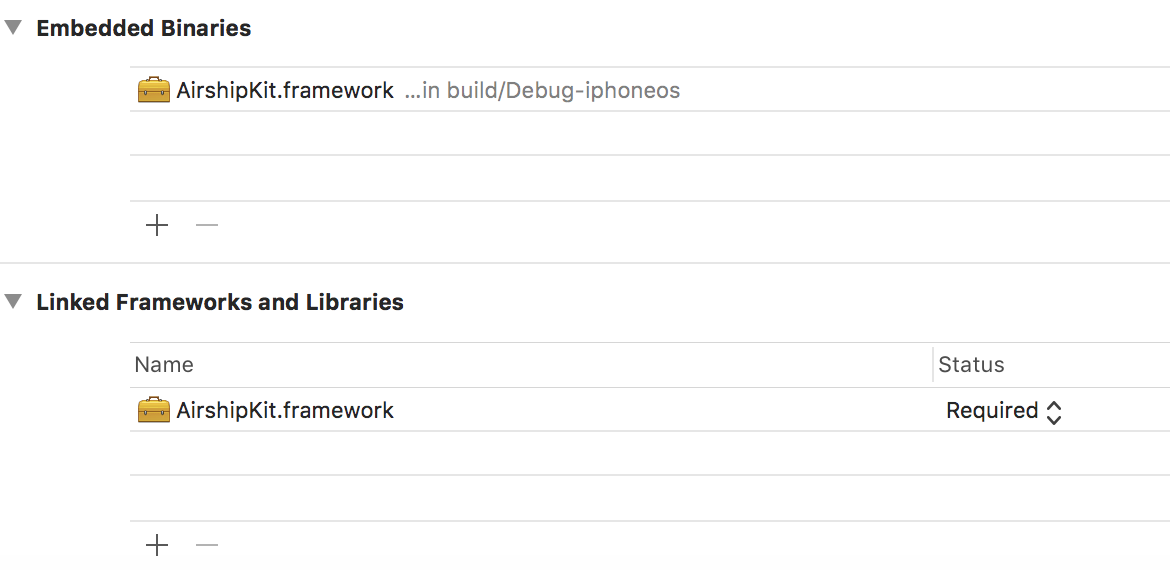The width and height of the screenshot is (1170, 570).
Task: Click the toolbox icon in Linked Frameworks
Action: coord(153,411)
